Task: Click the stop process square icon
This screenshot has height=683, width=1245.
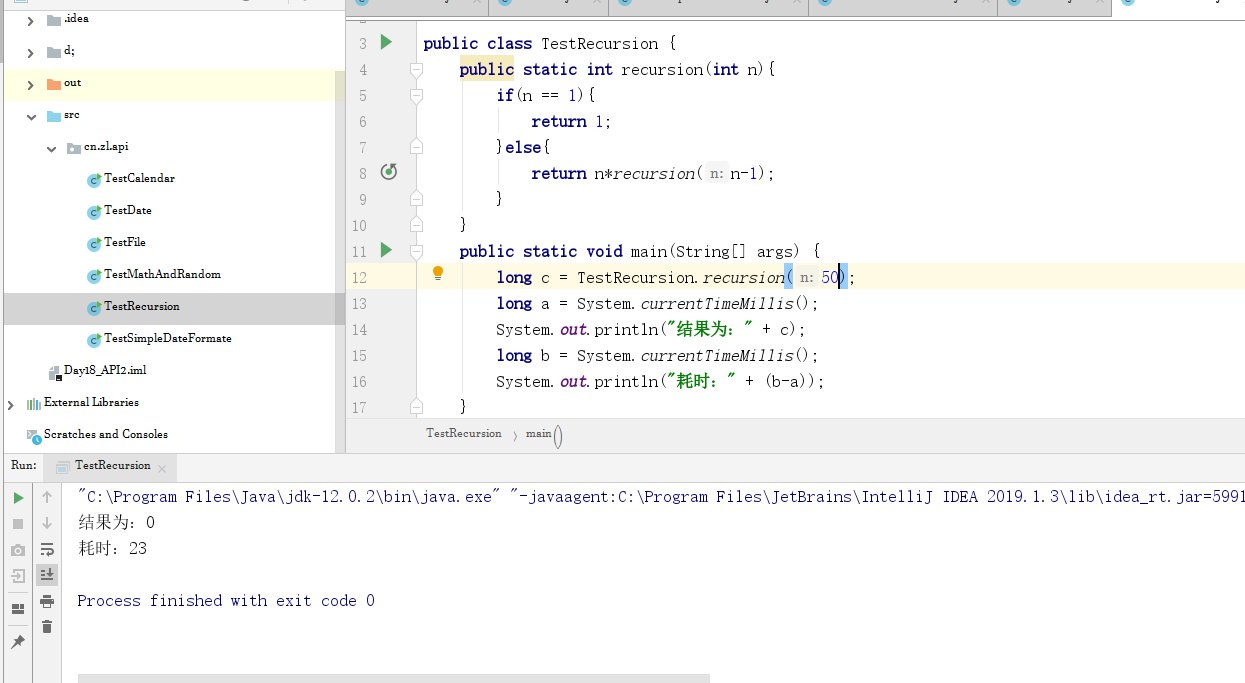Action: 18,524
